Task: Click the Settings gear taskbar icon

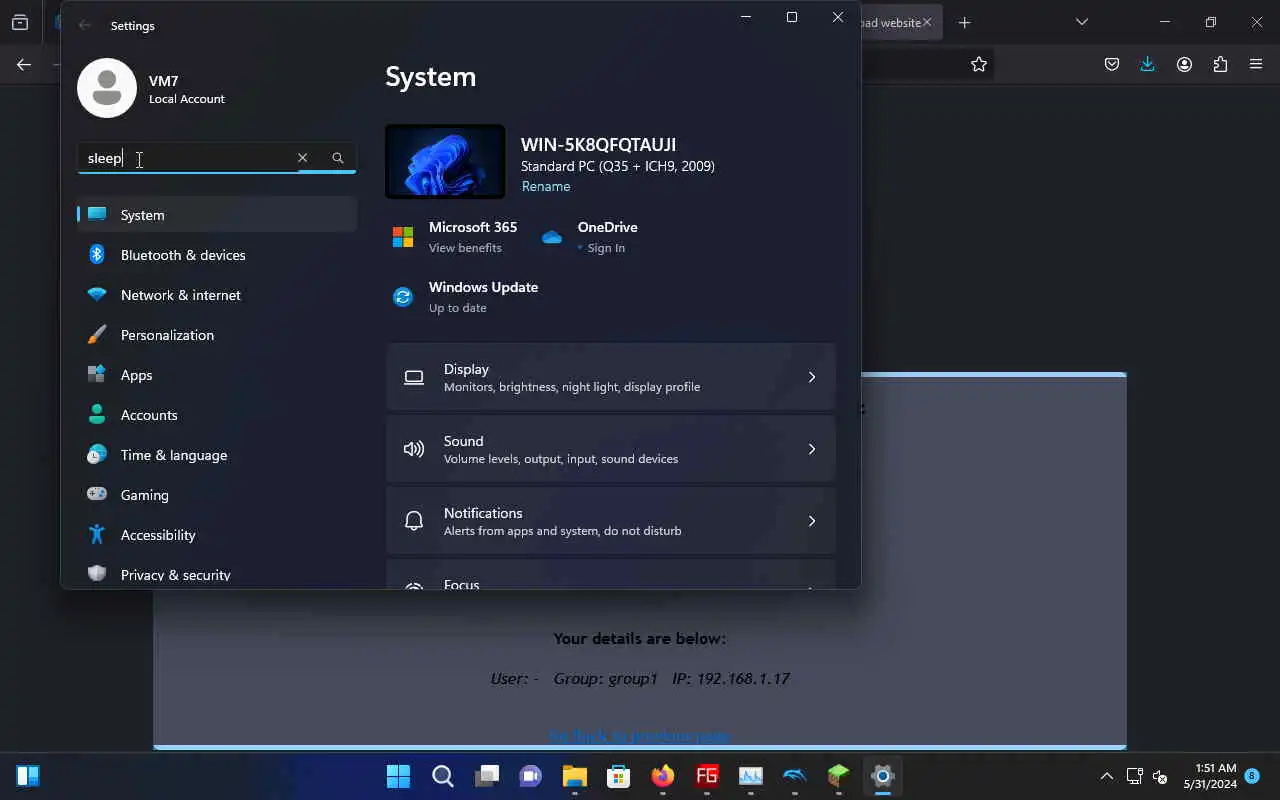Action: [x=882, y=776]
